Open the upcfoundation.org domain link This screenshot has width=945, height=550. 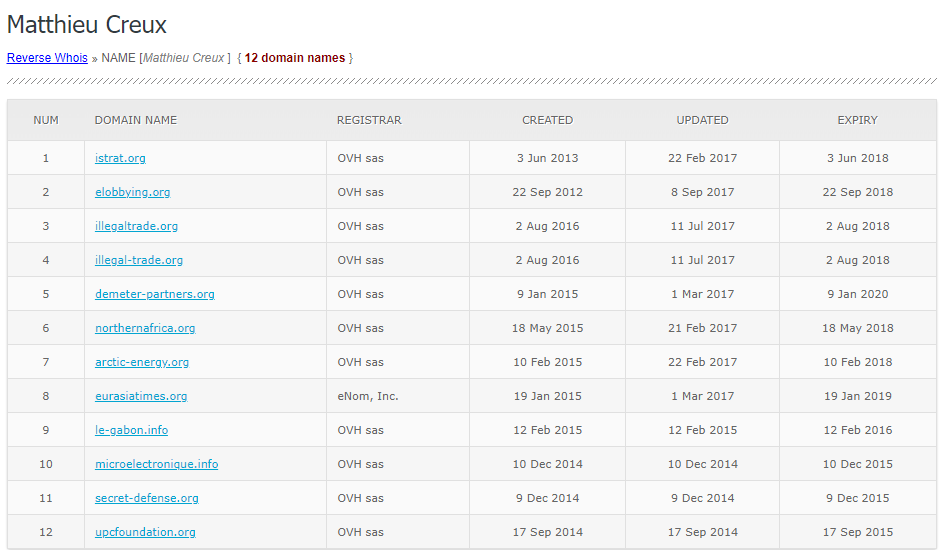tap(145, 532)
